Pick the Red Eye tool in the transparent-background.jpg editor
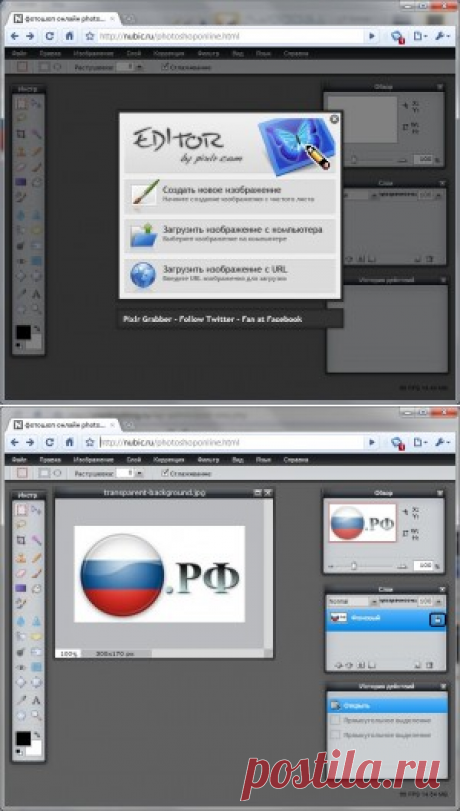Screen dimensions: 460x811 coord(21,667)
